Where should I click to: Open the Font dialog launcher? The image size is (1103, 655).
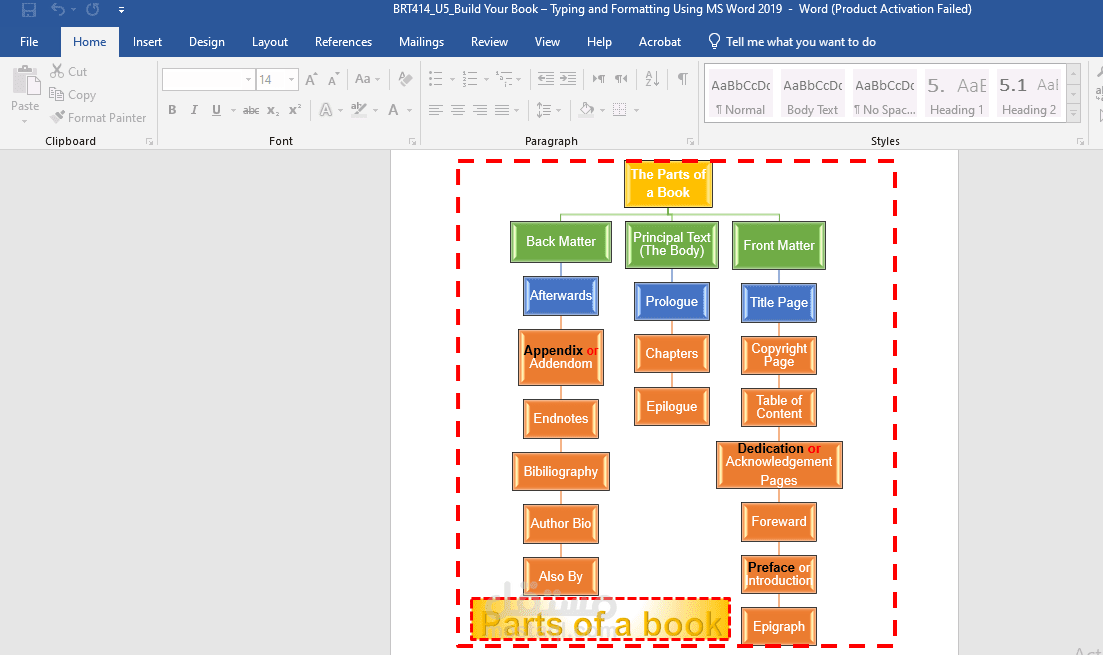(x=412, y=141)
